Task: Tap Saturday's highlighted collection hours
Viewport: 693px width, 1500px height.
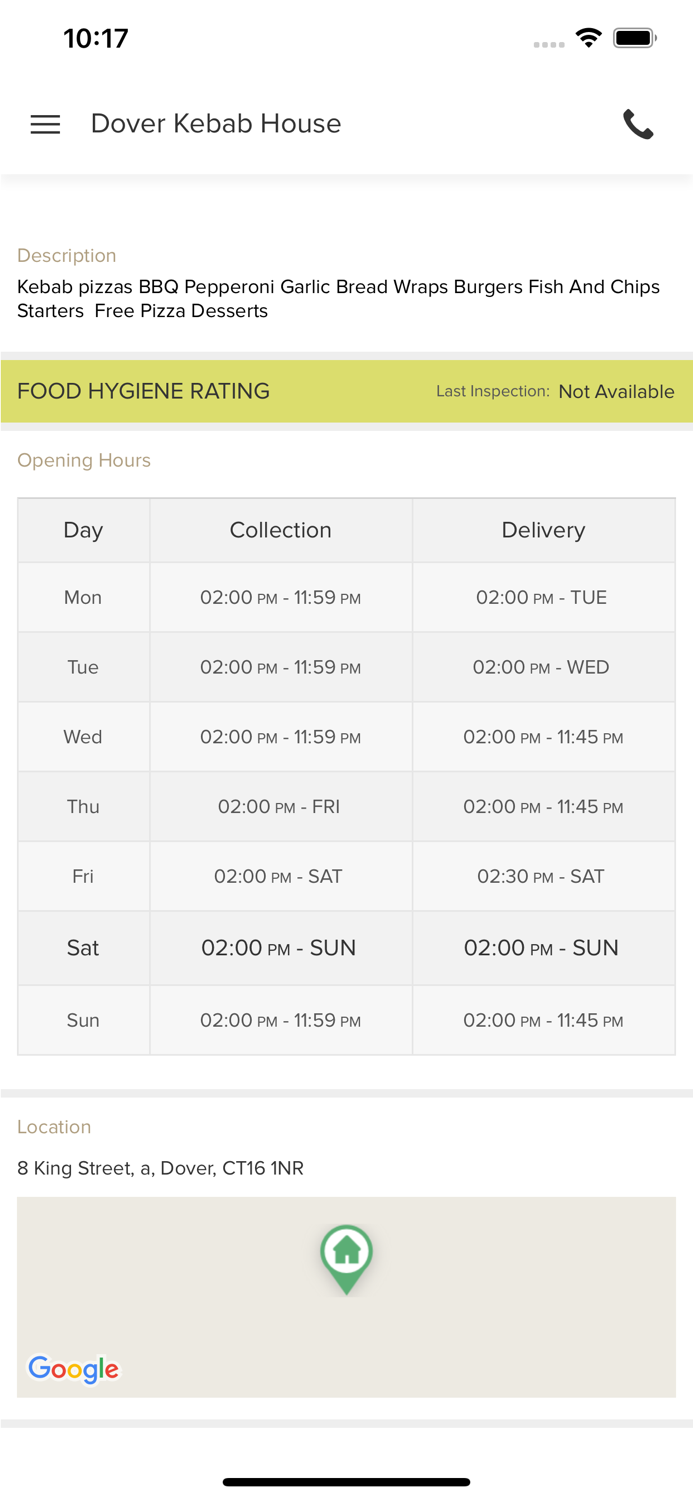Action: pyautogui.click(x=279, y=948)
